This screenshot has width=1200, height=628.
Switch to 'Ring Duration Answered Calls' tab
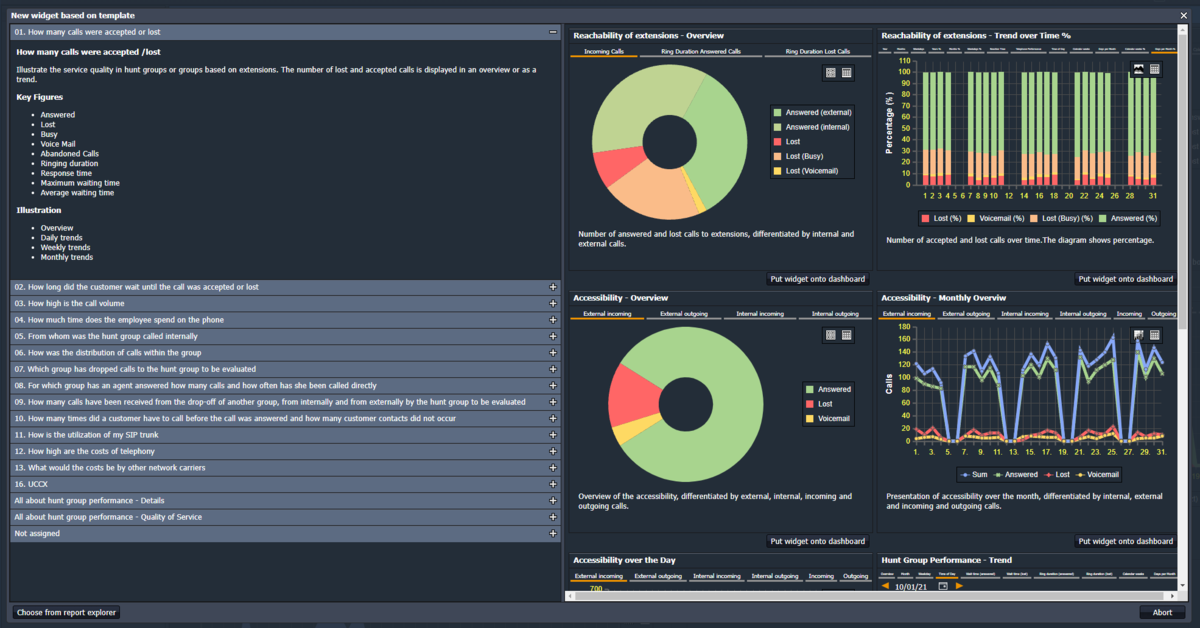tap(700, 51)
